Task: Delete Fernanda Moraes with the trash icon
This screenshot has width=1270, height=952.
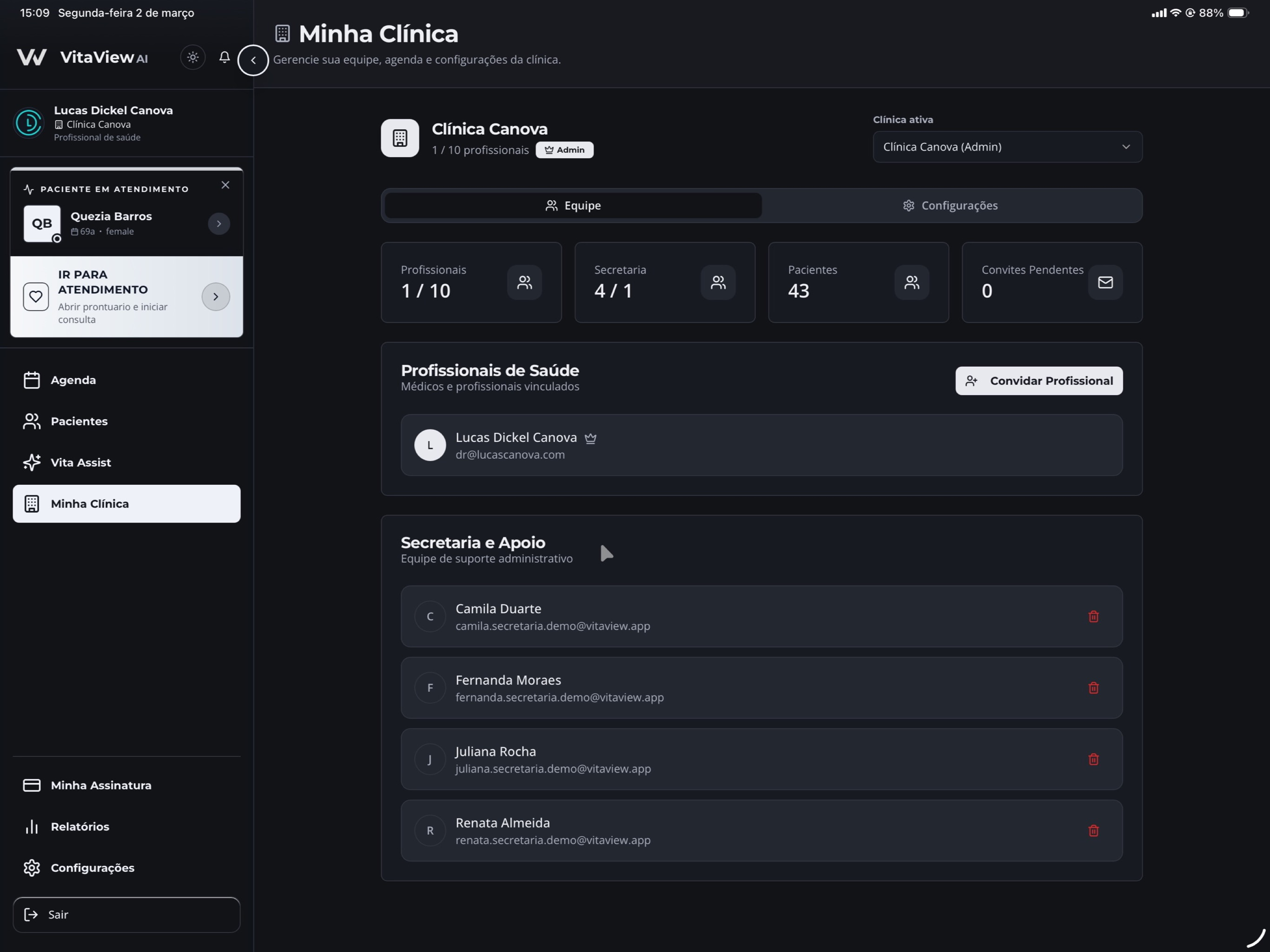Action: coord(1094,688)
